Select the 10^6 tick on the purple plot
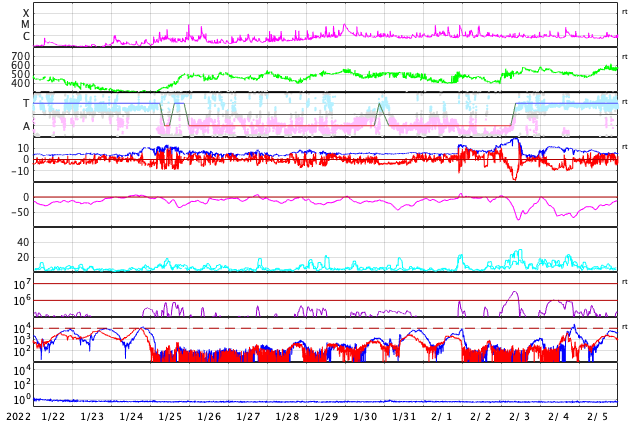 coord(20,301)
